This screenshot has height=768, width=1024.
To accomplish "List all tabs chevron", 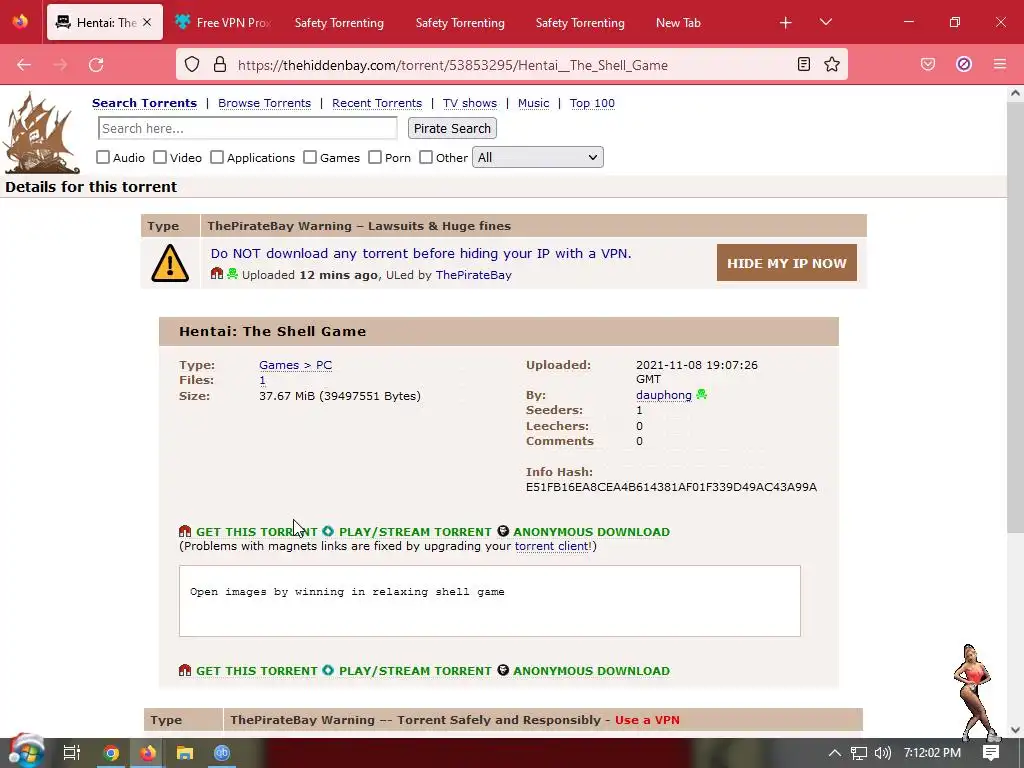I will (825, 23).
